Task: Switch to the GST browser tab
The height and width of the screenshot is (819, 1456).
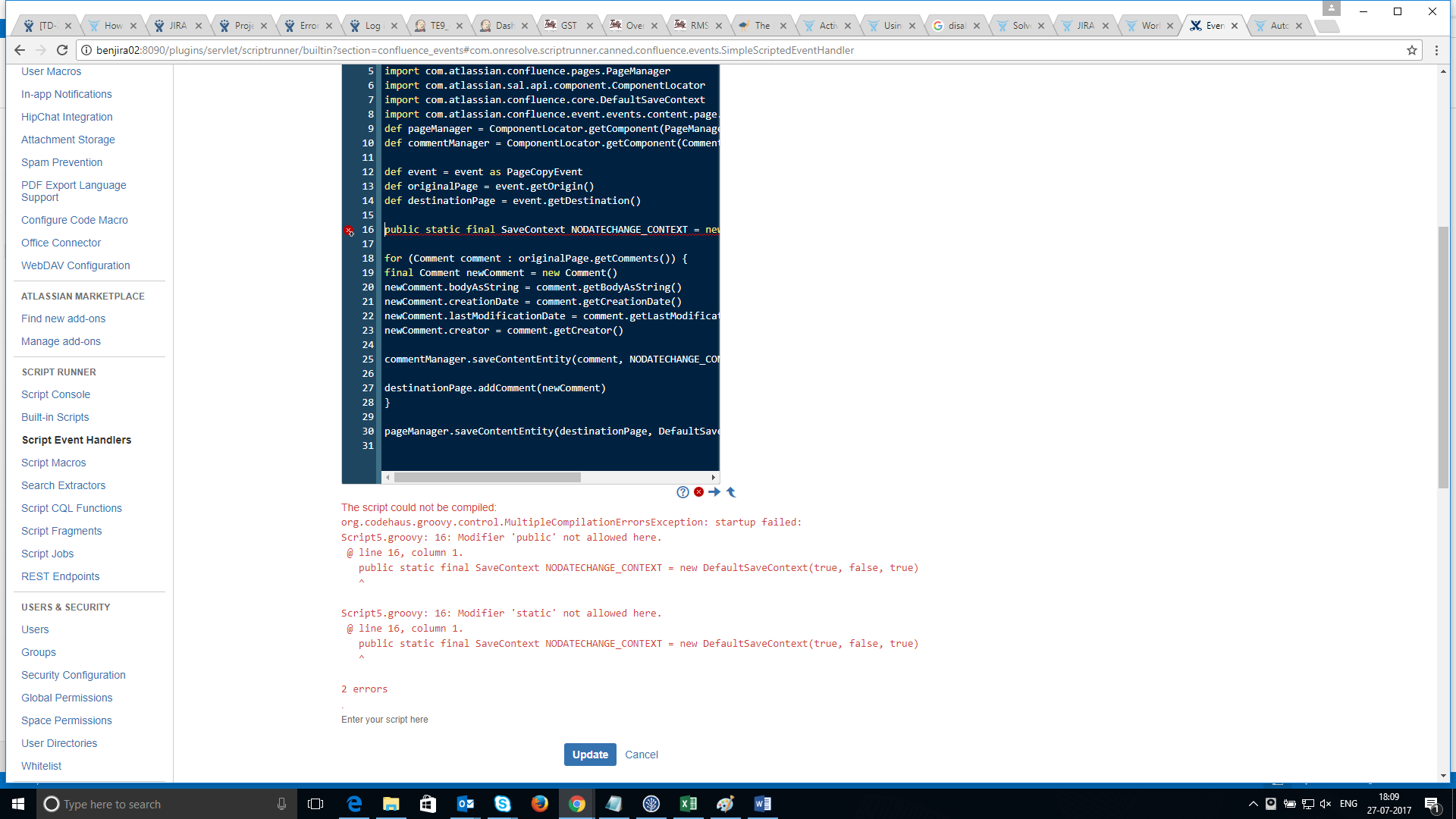Action: click(x=568, y=26)
